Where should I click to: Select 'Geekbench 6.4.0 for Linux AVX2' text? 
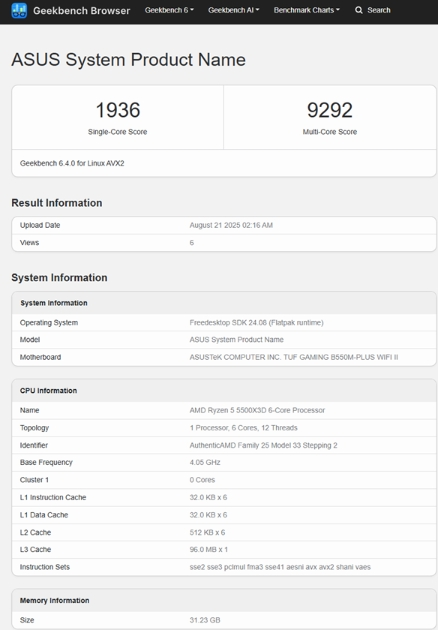pos(72,163)
